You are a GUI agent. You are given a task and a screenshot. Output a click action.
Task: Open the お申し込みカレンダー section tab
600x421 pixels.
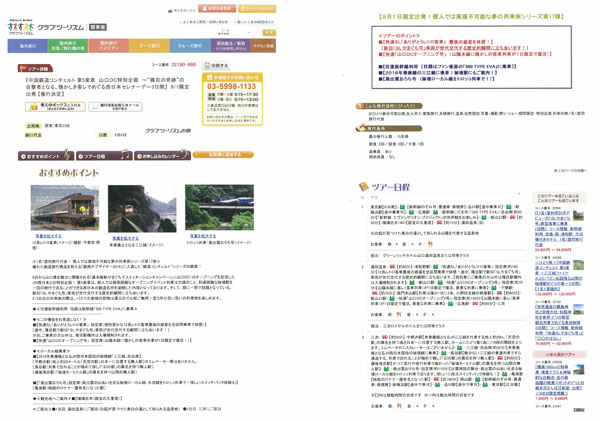pyautogui.click(x=162, y=156)
